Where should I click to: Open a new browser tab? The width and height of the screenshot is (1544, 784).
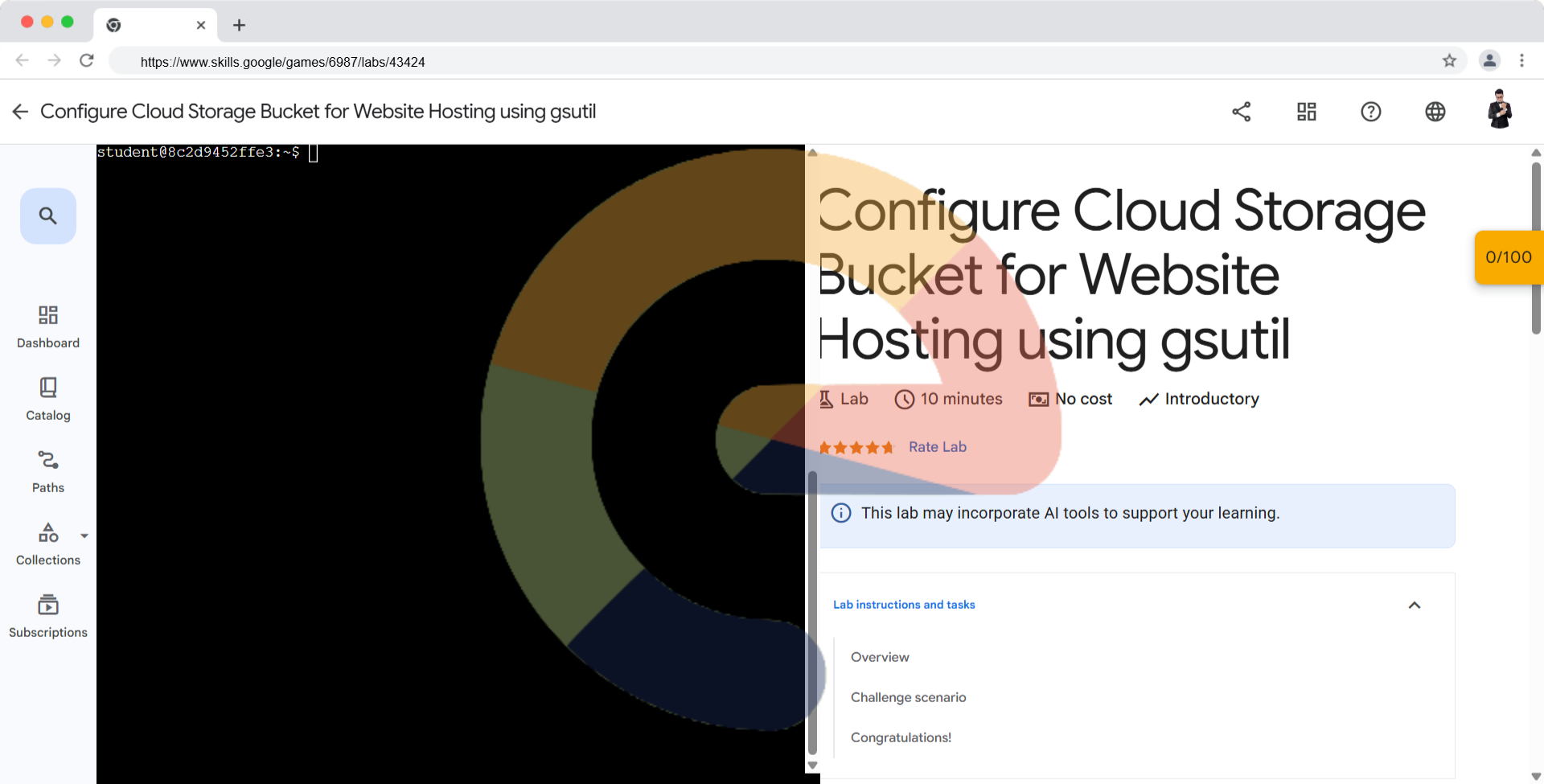(239, 25)
